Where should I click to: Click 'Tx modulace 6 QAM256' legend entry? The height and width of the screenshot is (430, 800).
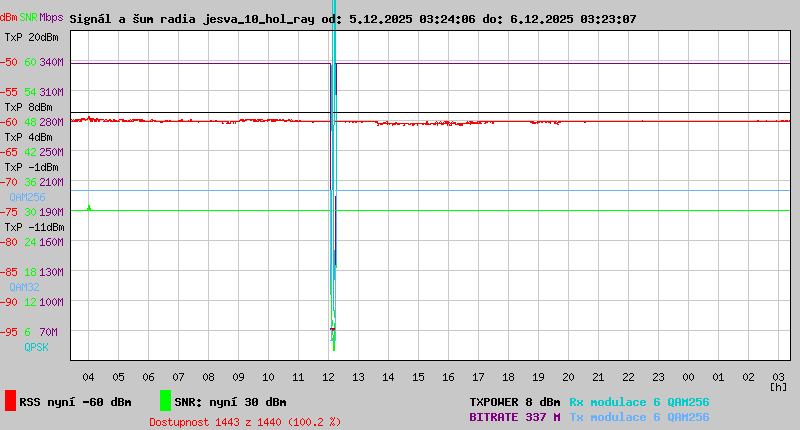[x=639, y=417]
